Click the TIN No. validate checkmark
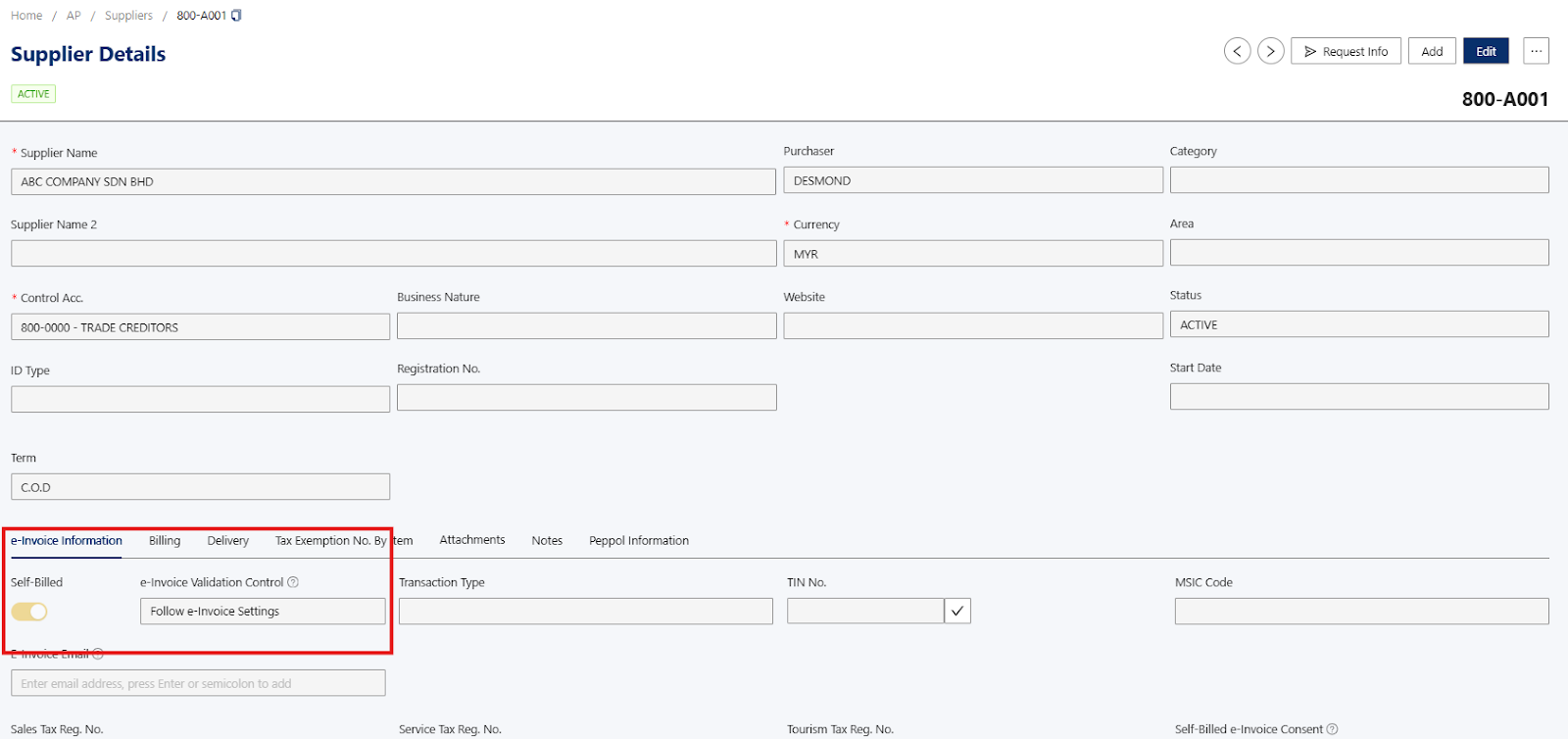The height and width of the screenshot is (739, 1568). [957, 612]
